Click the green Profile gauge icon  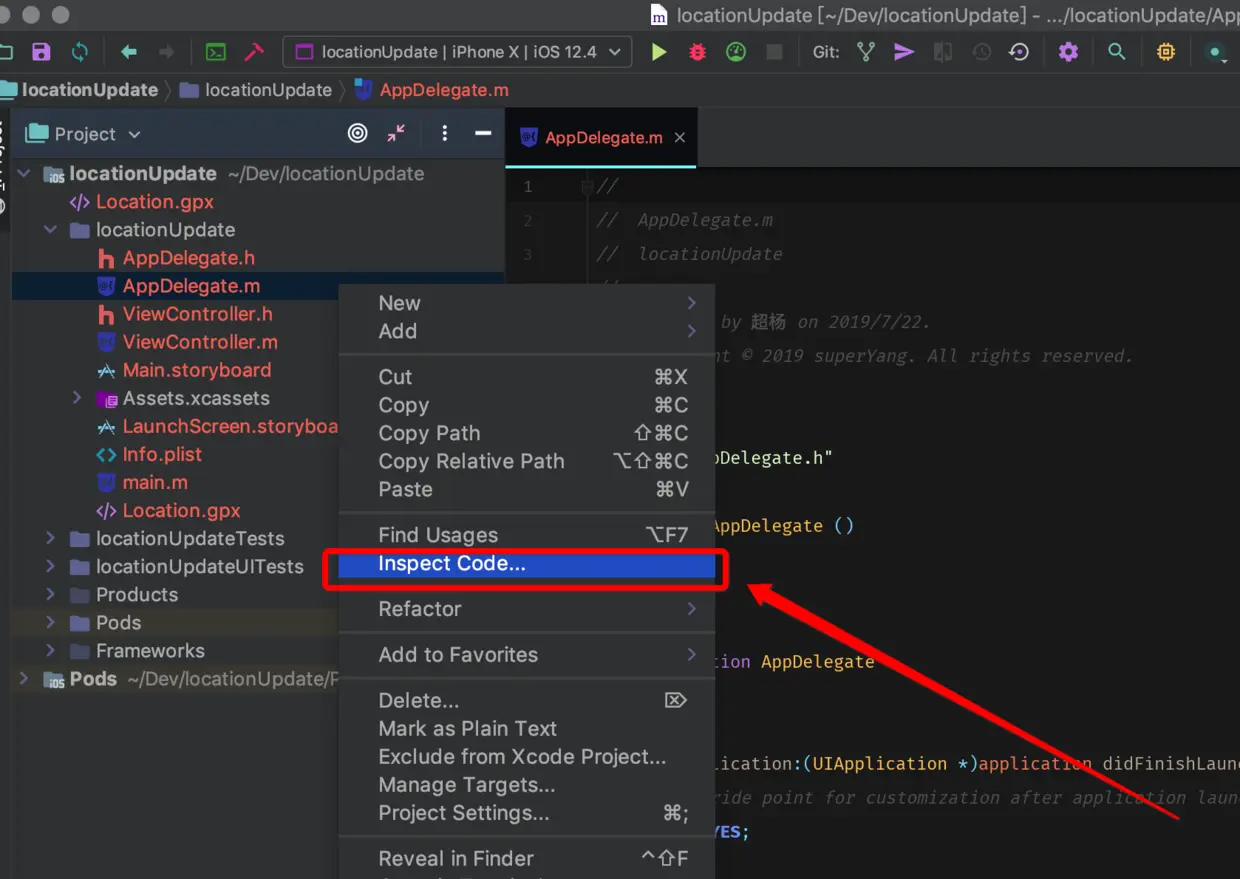[x=736, y=52]
